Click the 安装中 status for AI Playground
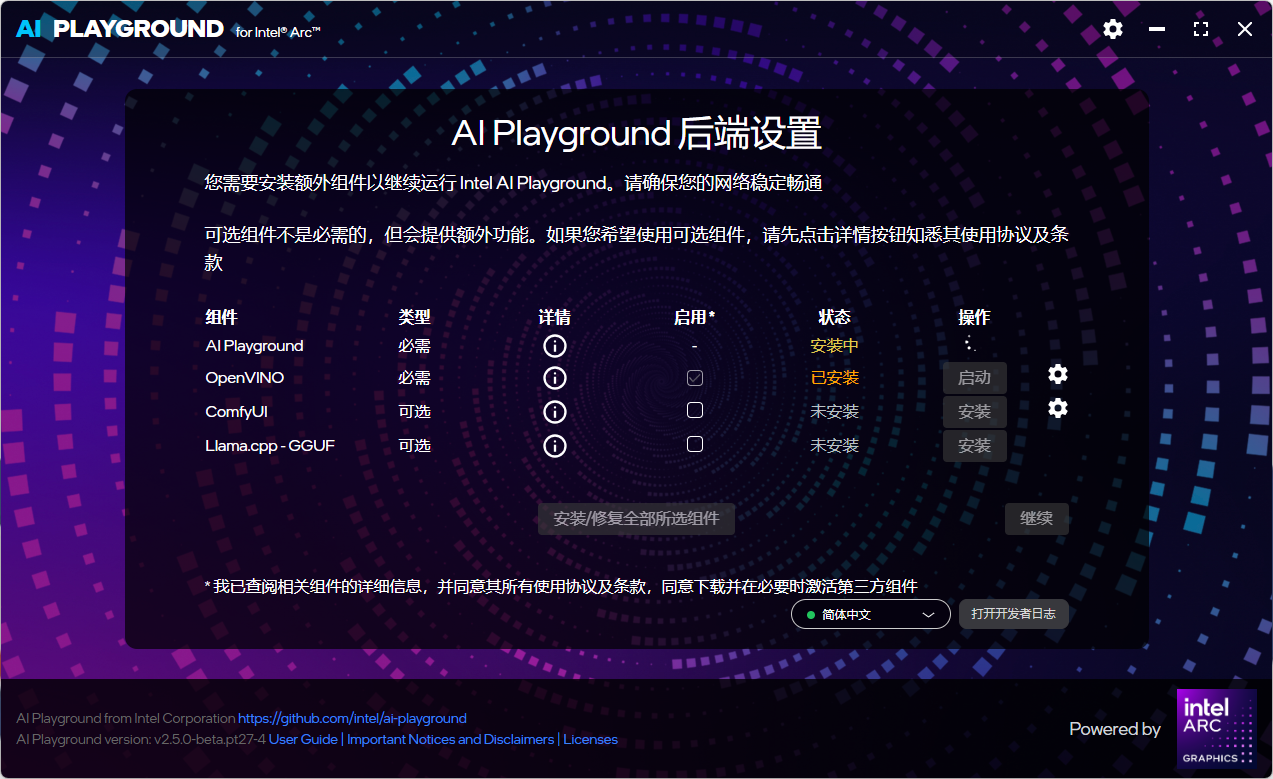This screenshot has width=1273, height=779. coord(834,346)
